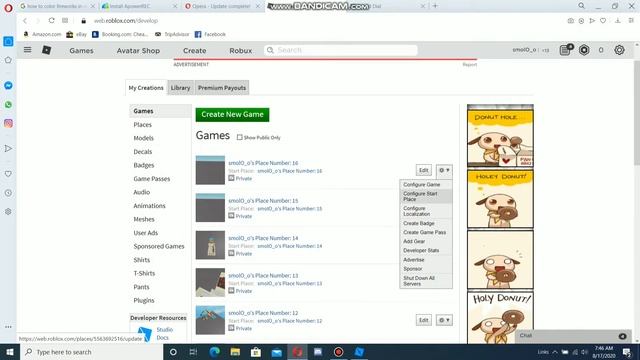Open the Roblox notifications stream icon
The height and width of the screenshot is (360, 640).
click(x=565, y=50)
